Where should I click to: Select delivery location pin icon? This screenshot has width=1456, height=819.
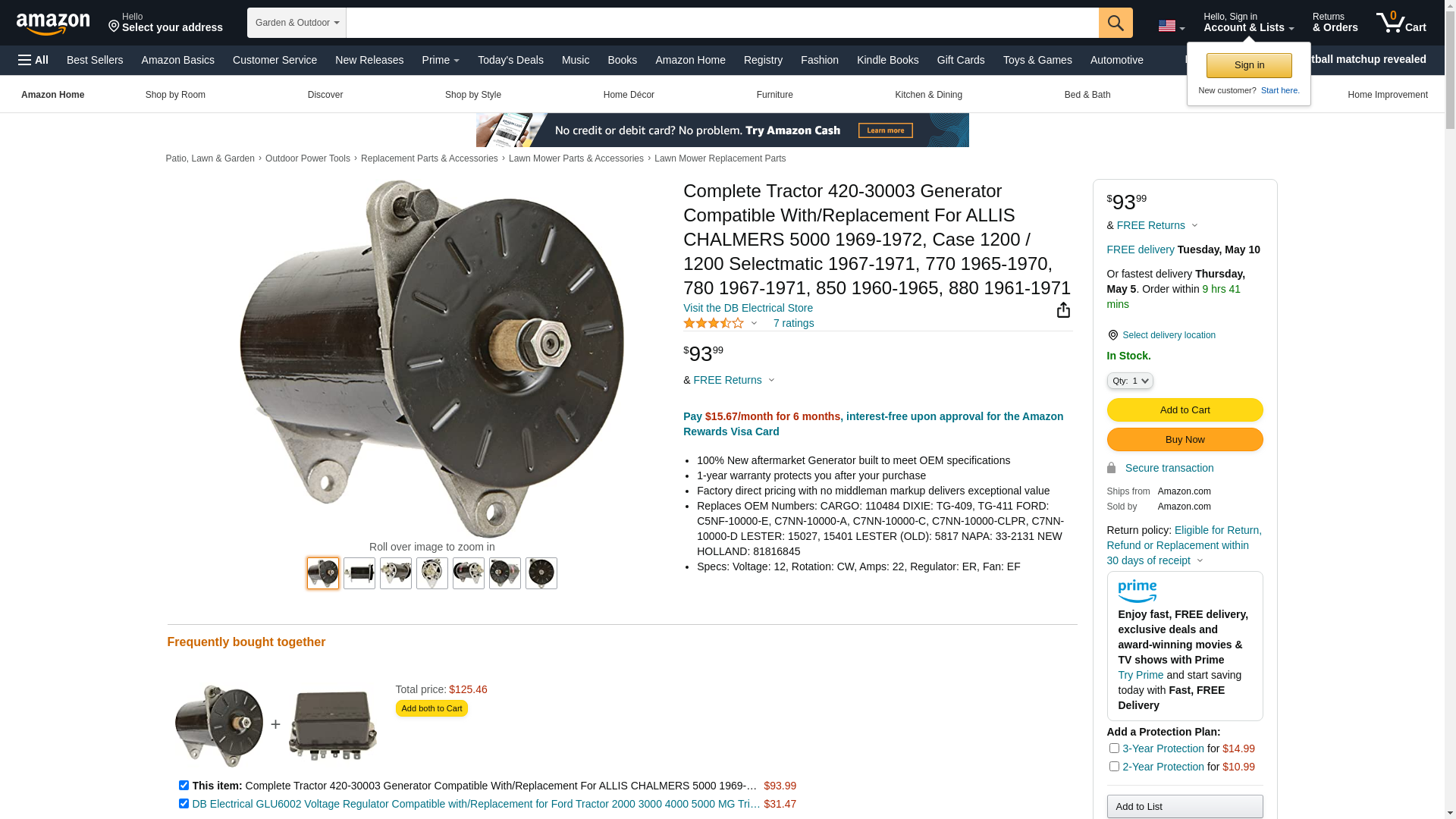pos(1112,335)
